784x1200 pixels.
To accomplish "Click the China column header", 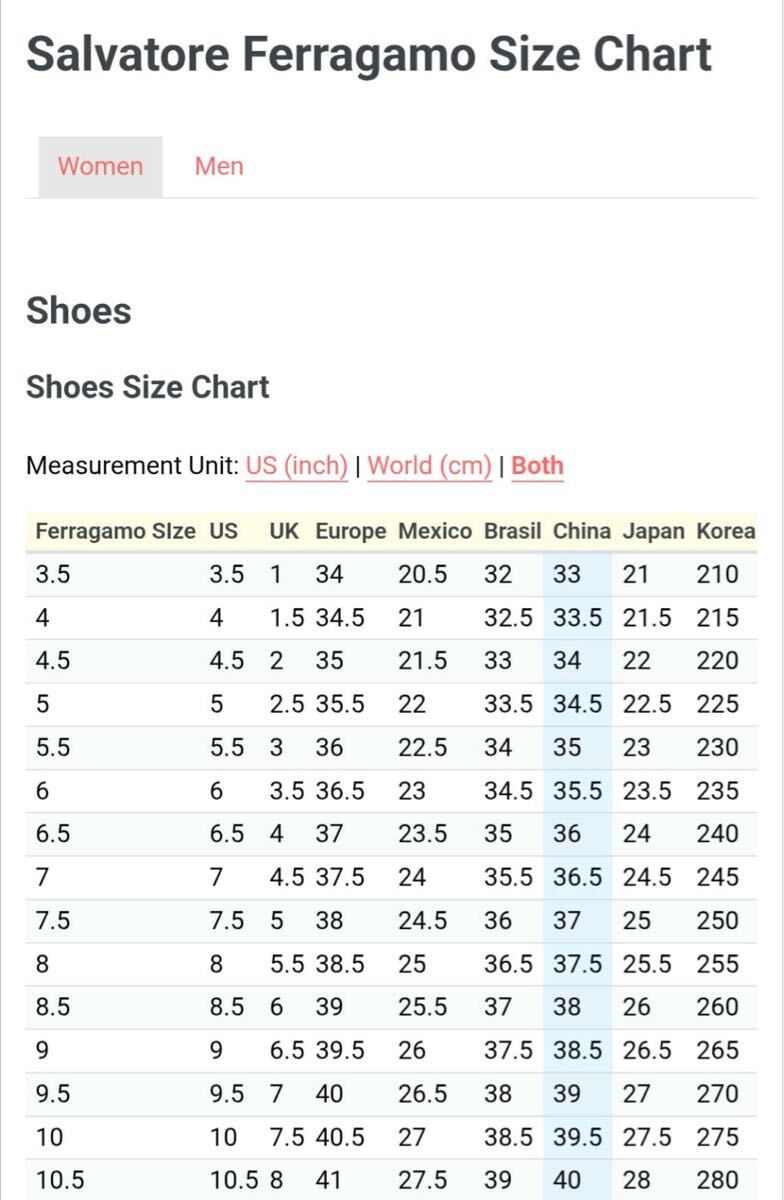I will (581, 531).
